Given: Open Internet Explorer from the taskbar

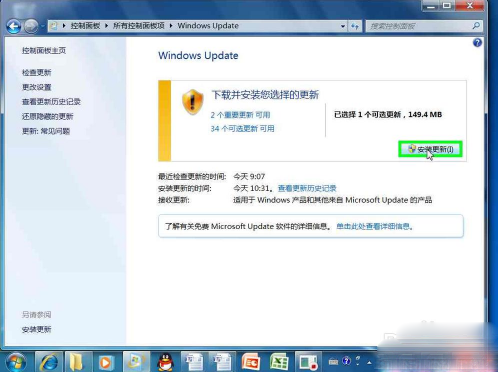Looking at the screenshot, I should tap(49, 362).
